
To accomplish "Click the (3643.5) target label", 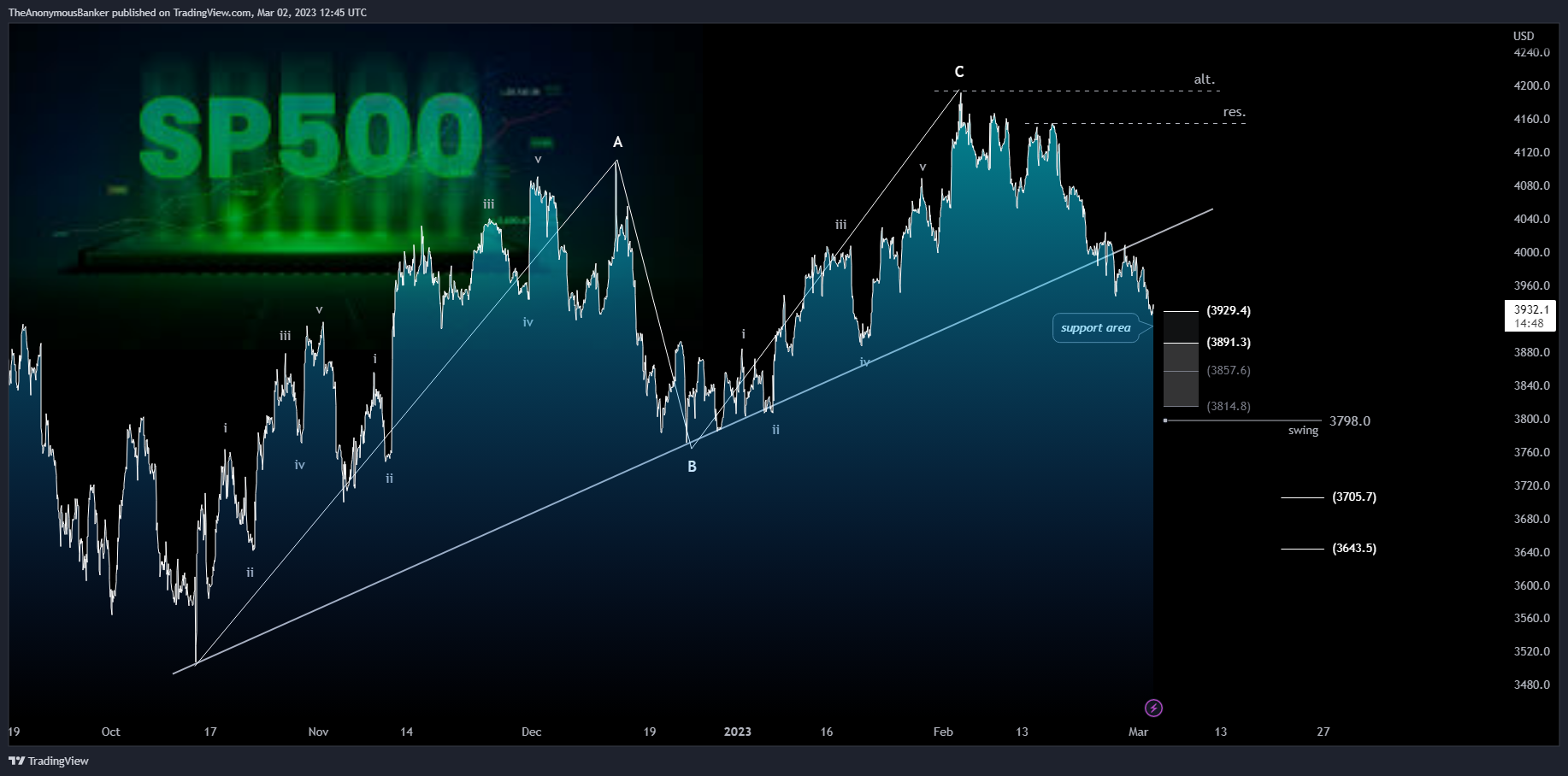I will [1354, 548].
